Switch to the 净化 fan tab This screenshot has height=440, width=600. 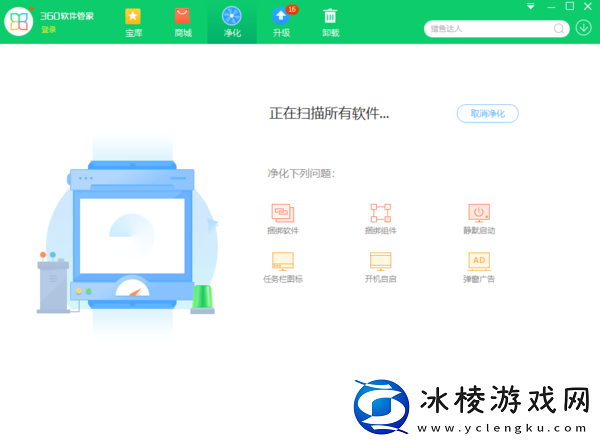pos(232,22)
